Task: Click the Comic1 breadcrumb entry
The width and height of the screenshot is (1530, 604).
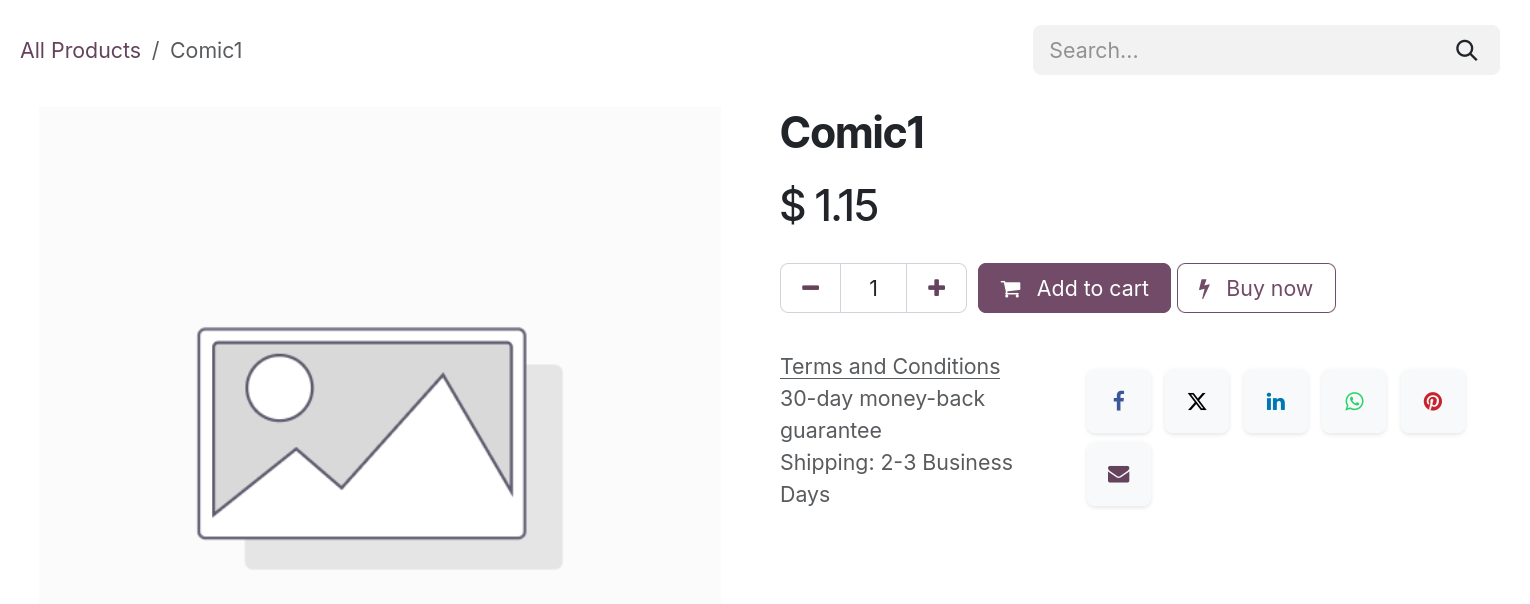Action: (206, 50)
